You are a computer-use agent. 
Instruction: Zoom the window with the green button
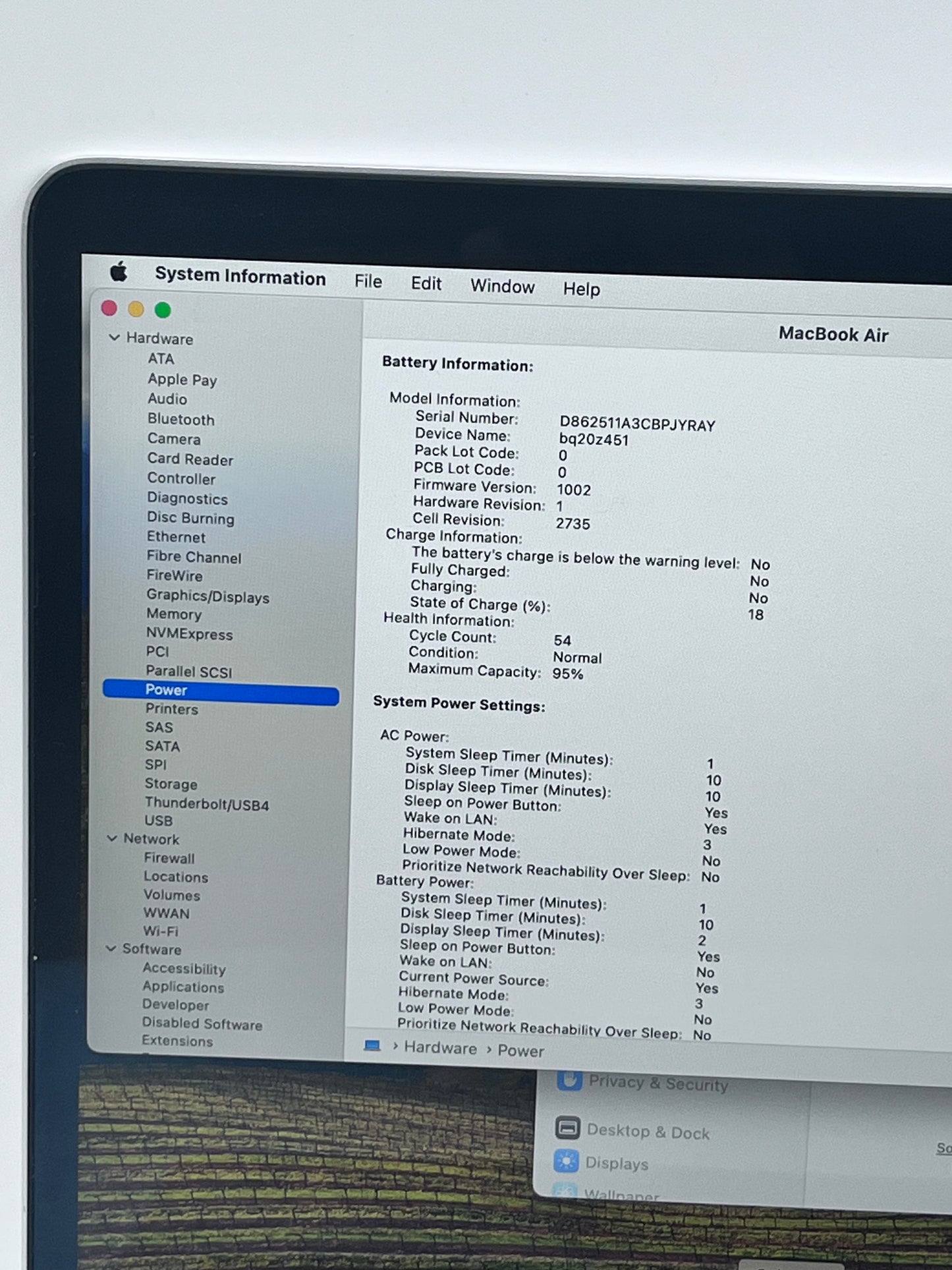point(163,310)
